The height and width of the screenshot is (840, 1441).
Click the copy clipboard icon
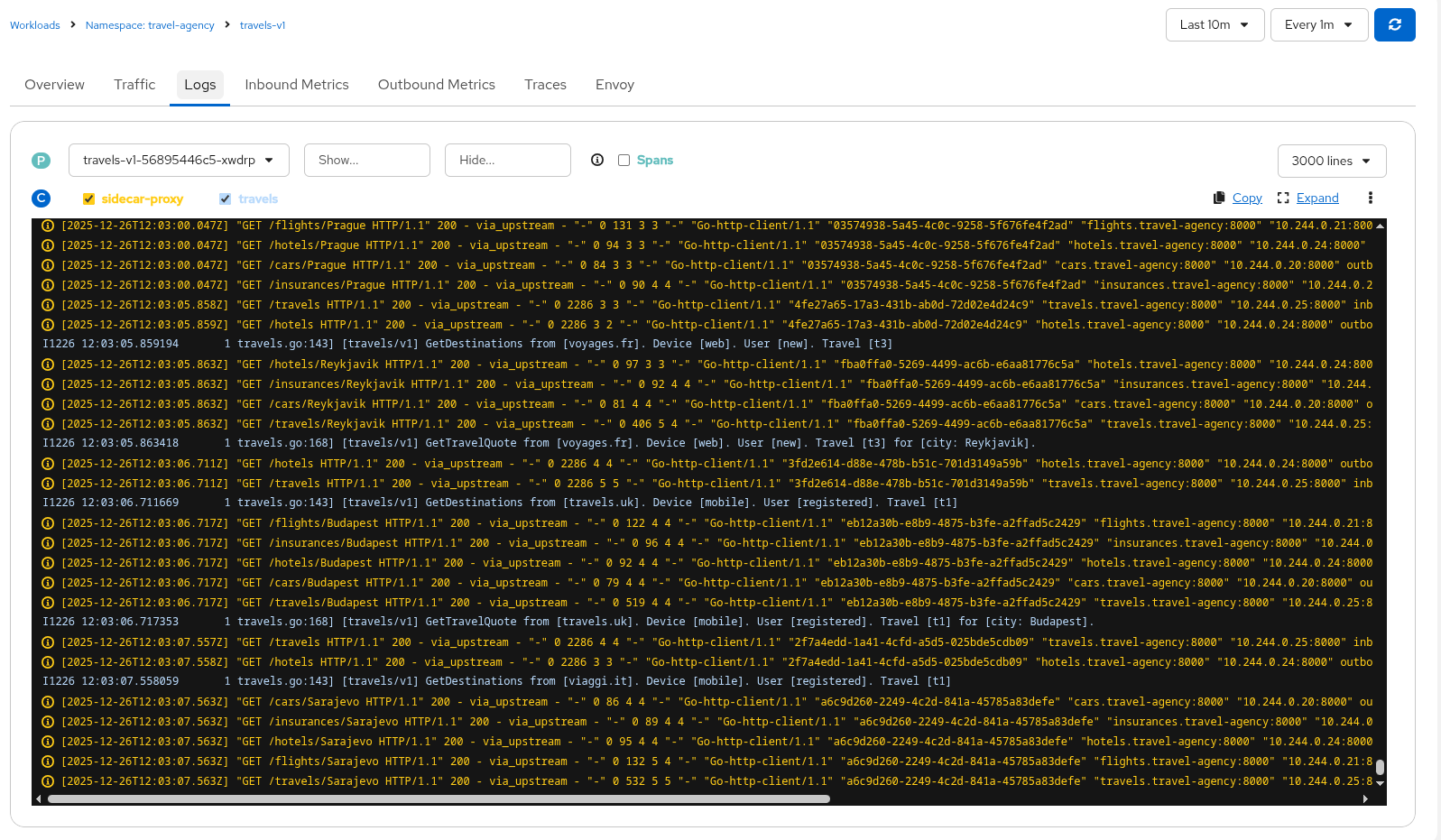click(x=1219, y=198)
